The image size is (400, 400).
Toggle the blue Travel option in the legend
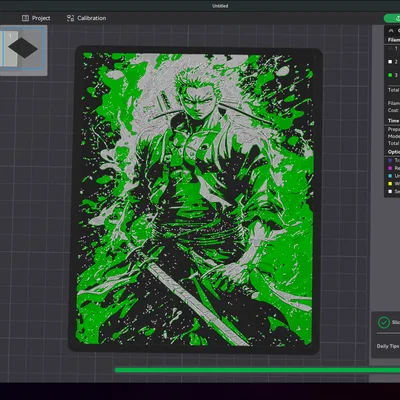pos(390,160)
